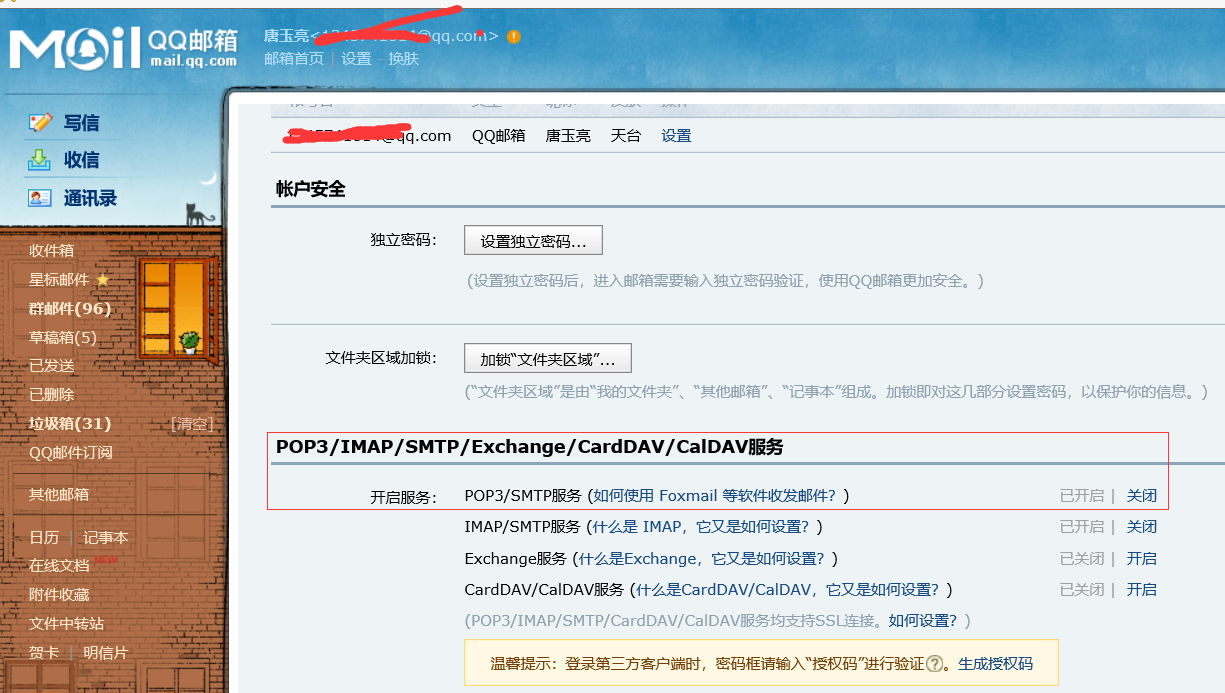Image resolution: width=1225 pixels, height=693 pixels.
Task: Click the compose mail pencil icon
Action: 40,122
